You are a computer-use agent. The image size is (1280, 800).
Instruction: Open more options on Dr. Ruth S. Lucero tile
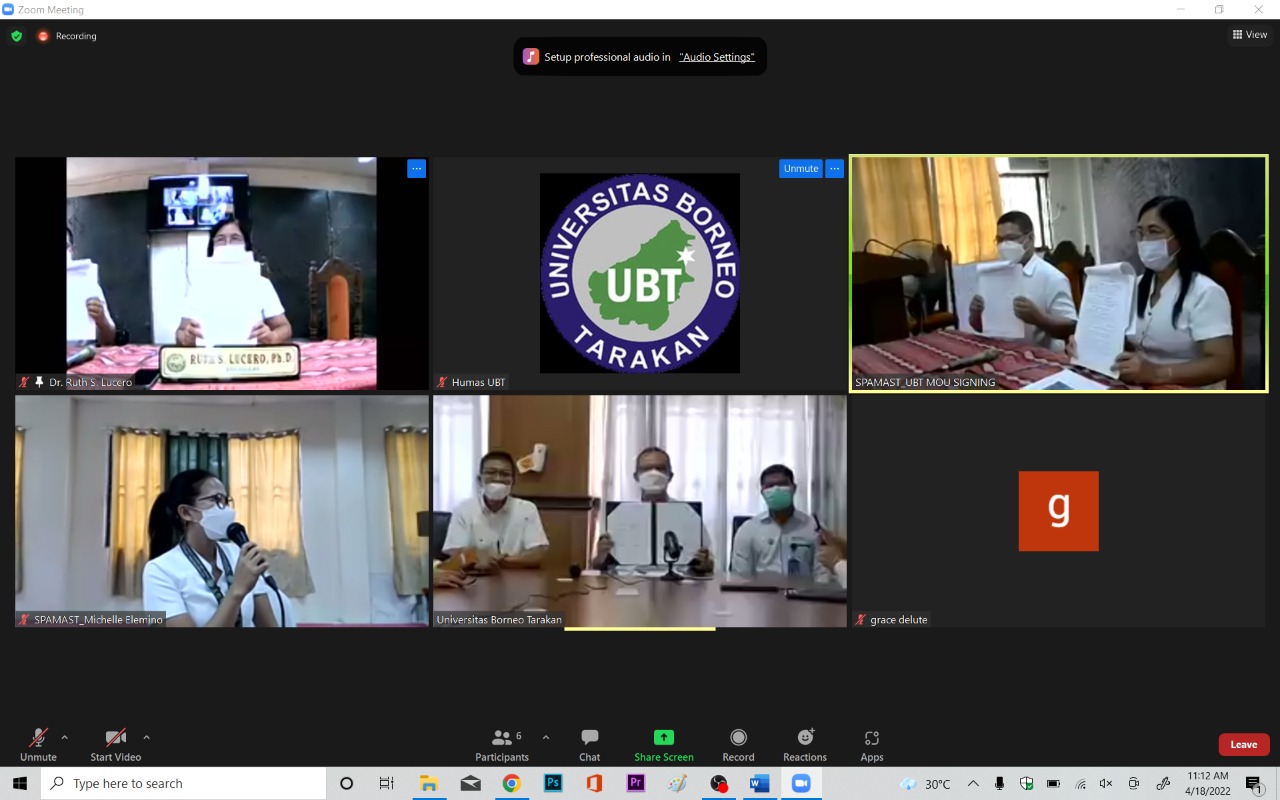(x=417, y=169)
